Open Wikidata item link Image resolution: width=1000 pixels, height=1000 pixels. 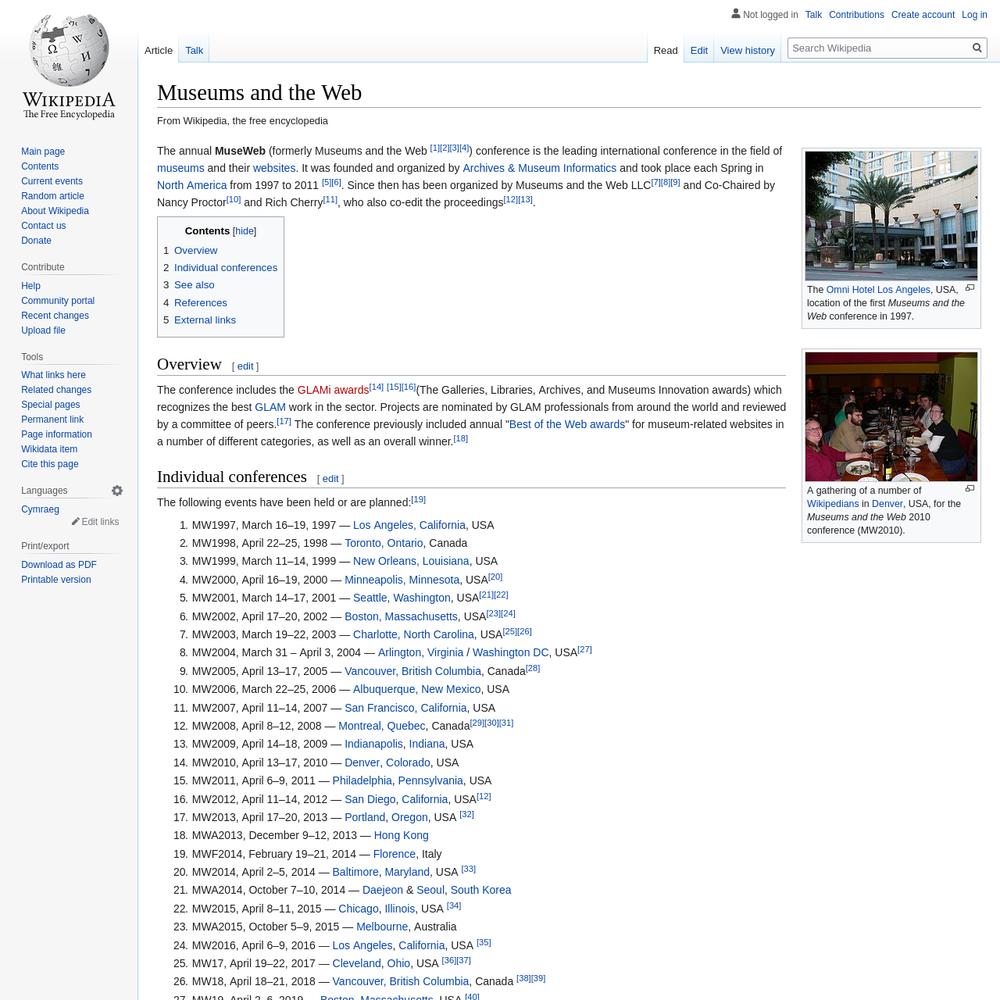(49, 450)
